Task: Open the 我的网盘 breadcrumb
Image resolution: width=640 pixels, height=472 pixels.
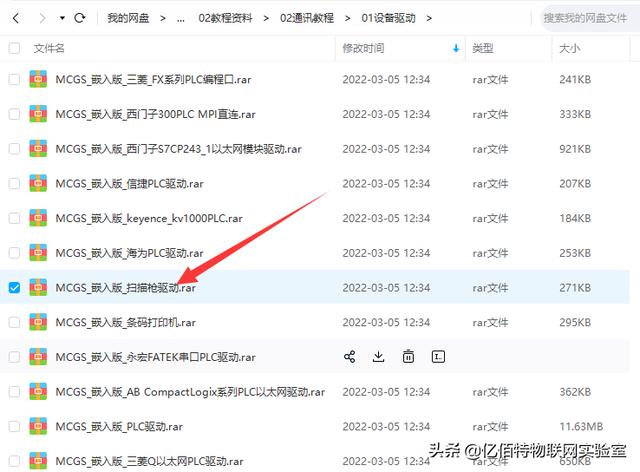Action: click(128, 18)
